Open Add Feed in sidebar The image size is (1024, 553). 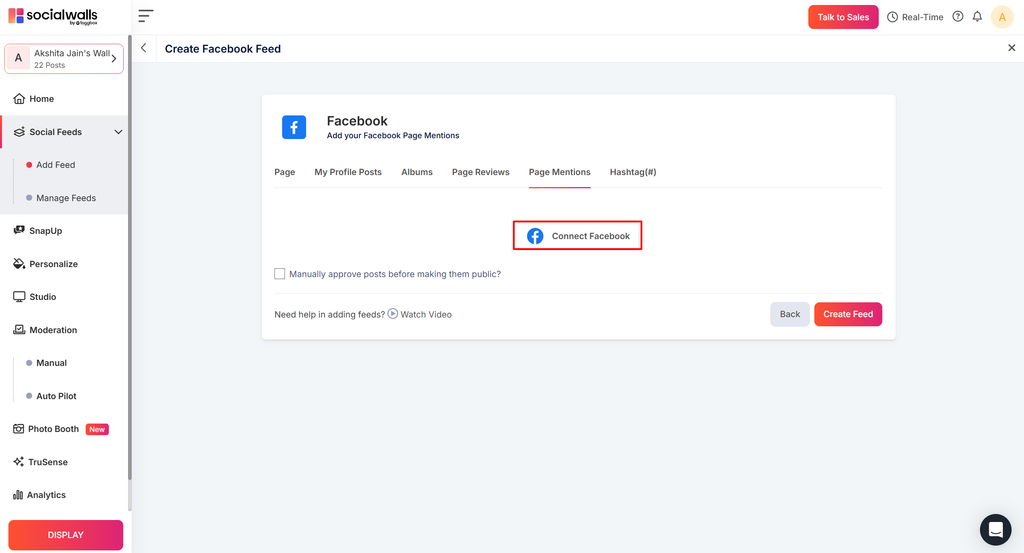click(56, 165)
